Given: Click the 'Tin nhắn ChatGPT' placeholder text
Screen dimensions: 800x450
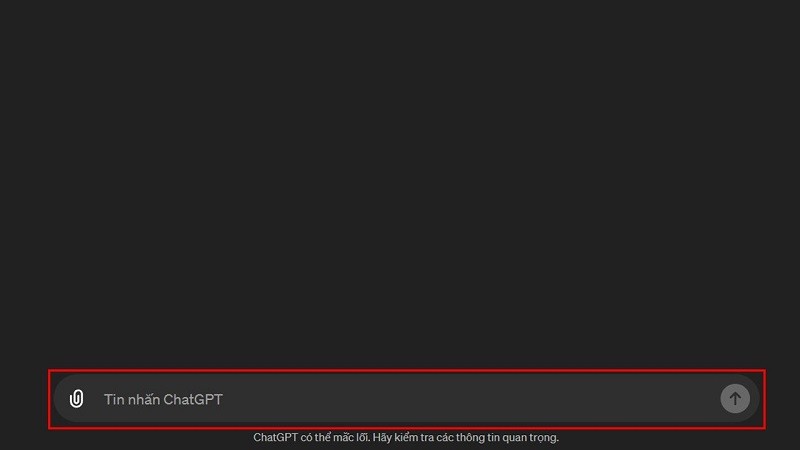Looking at the screenshot, I should tap(163, 399).
